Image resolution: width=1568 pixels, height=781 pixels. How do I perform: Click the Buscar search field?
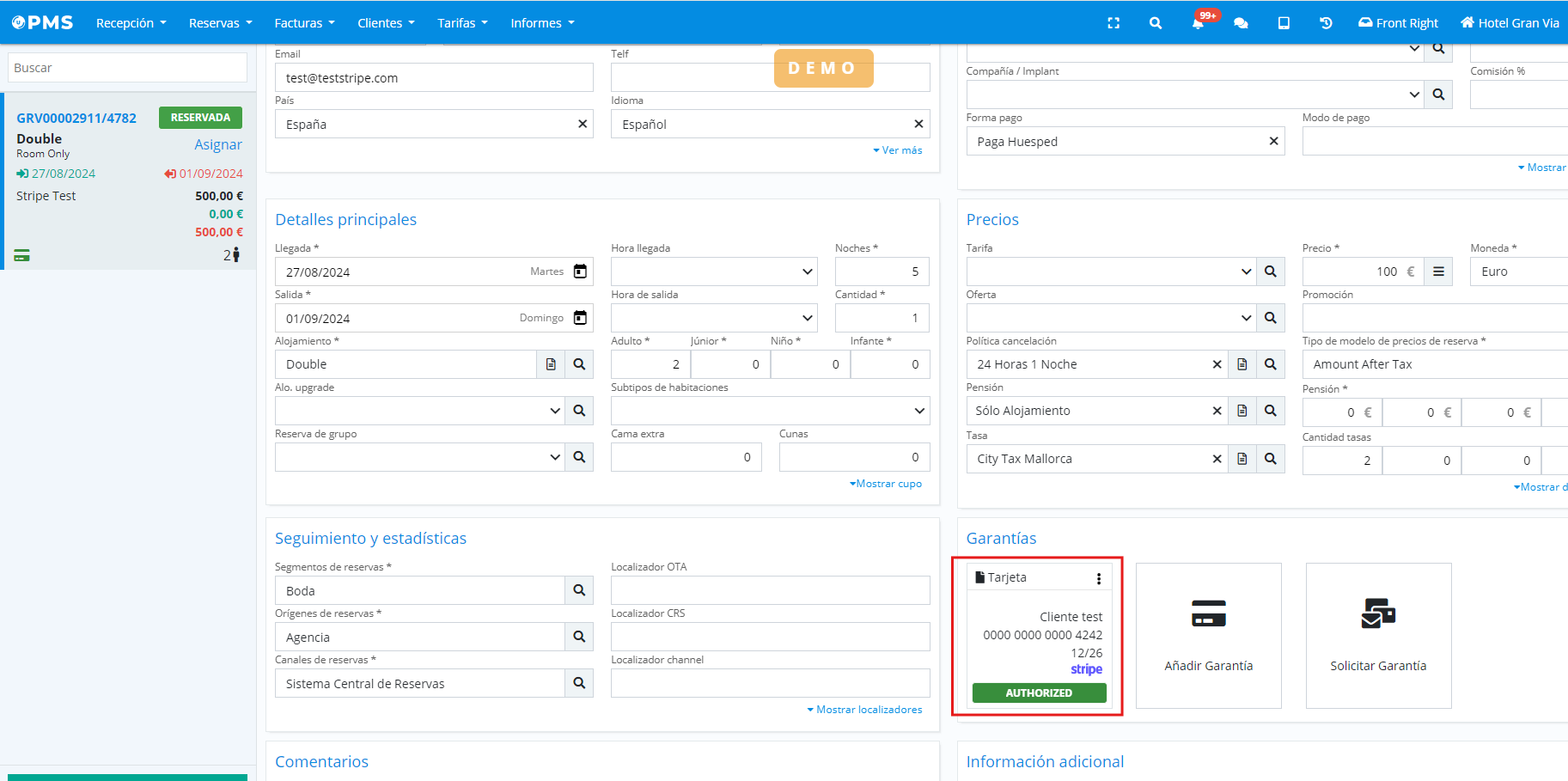pos(127,68)
